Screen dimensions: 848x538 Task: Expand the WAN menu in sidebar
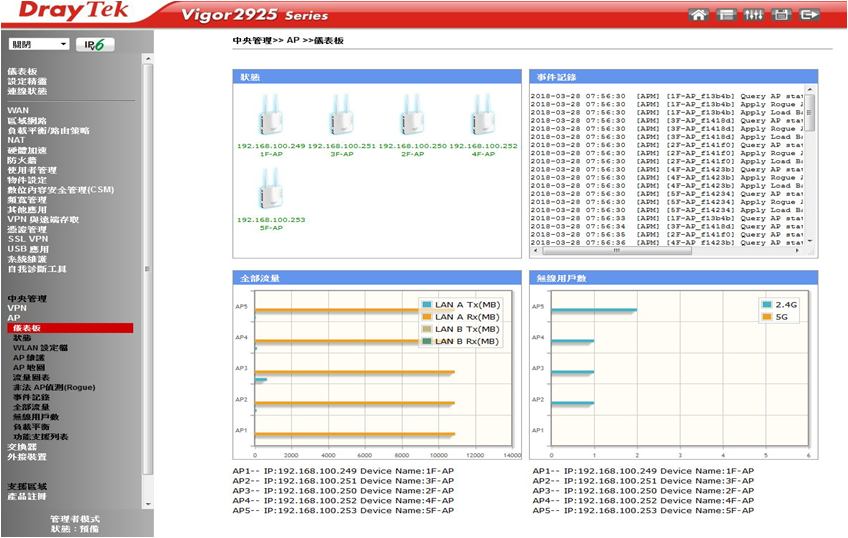tap(18, 110)
